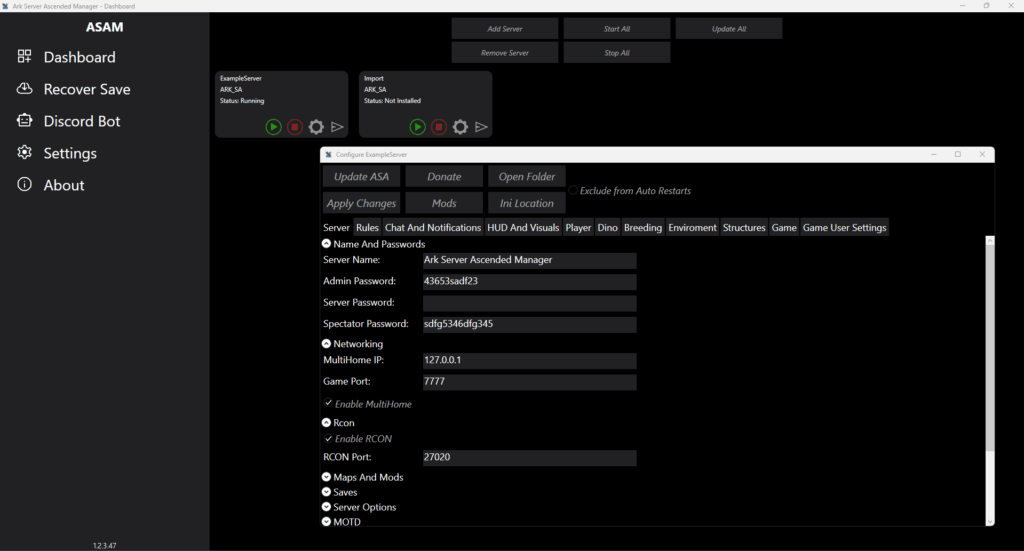The height and width of the screenshot is (551, 1024).
Task: Click main window title bar app icon
Action: [x=5, y=6]
